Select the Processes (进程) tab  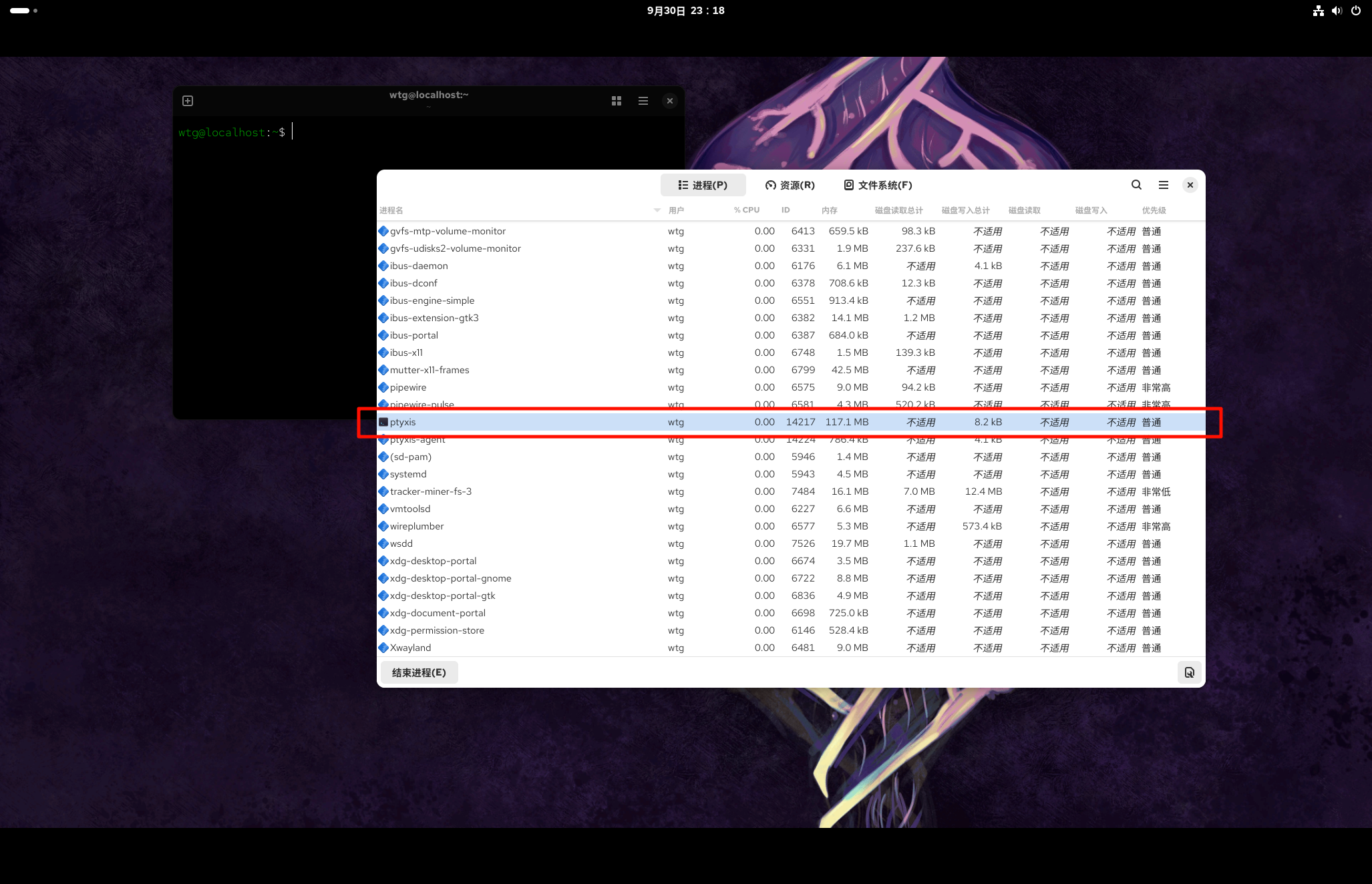click(x=703, y=185)
